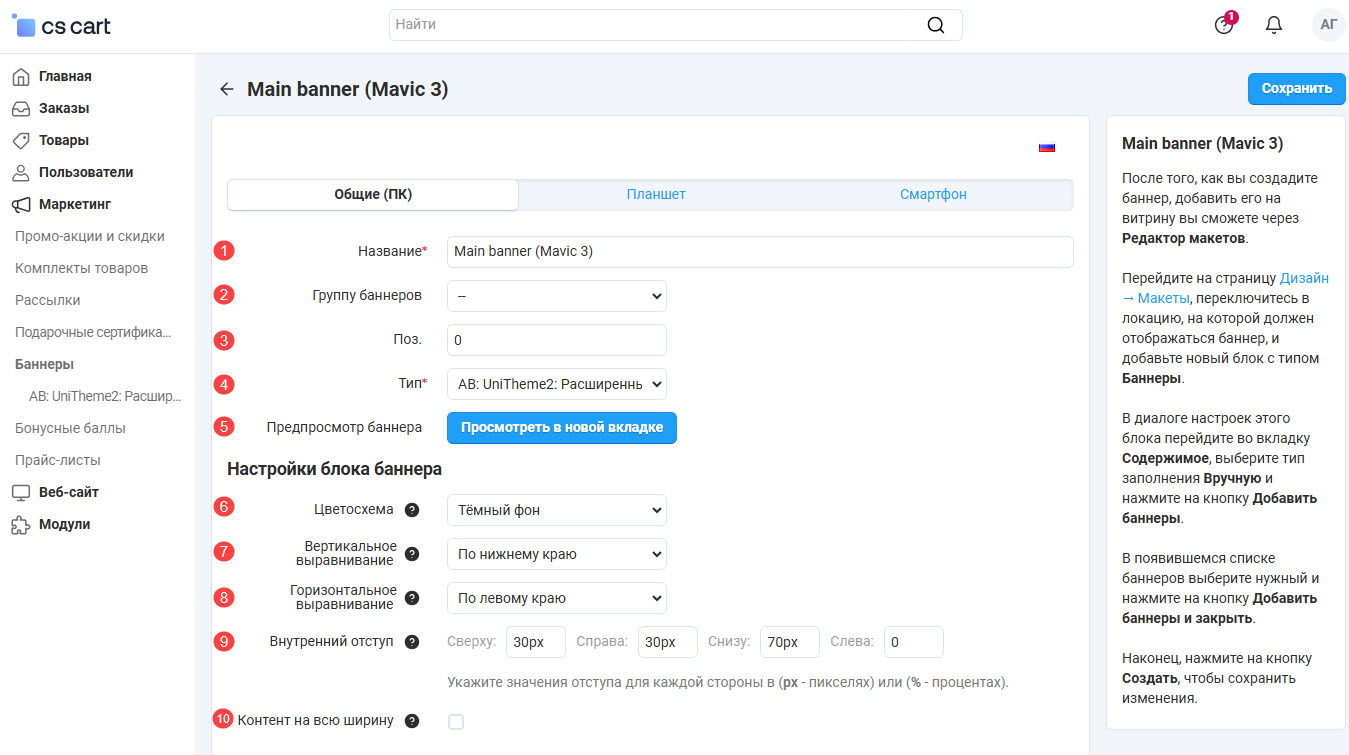Click the Сохранить button
The height and width of the screenshot is (755, 1349).
click(x=1296, y=88)
